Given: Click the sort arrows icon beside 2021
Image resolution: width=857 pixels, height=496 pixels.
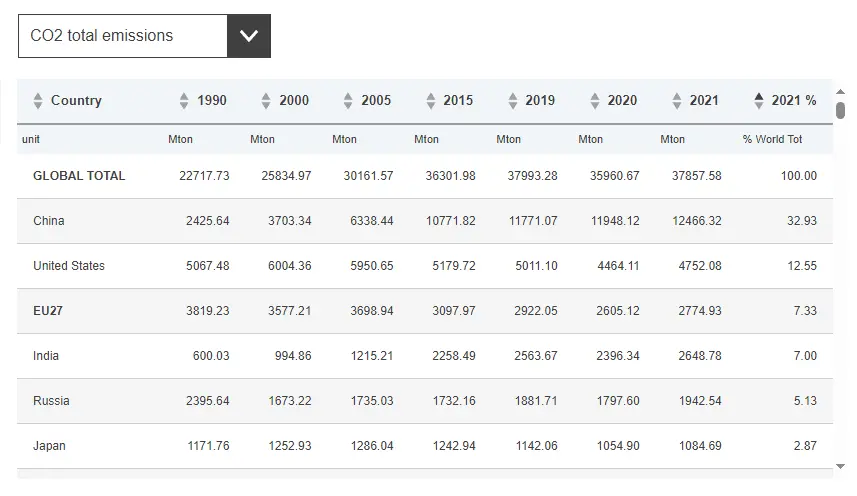Looking at the screenshot, I should pyautogui.click(x=676, y=101).
